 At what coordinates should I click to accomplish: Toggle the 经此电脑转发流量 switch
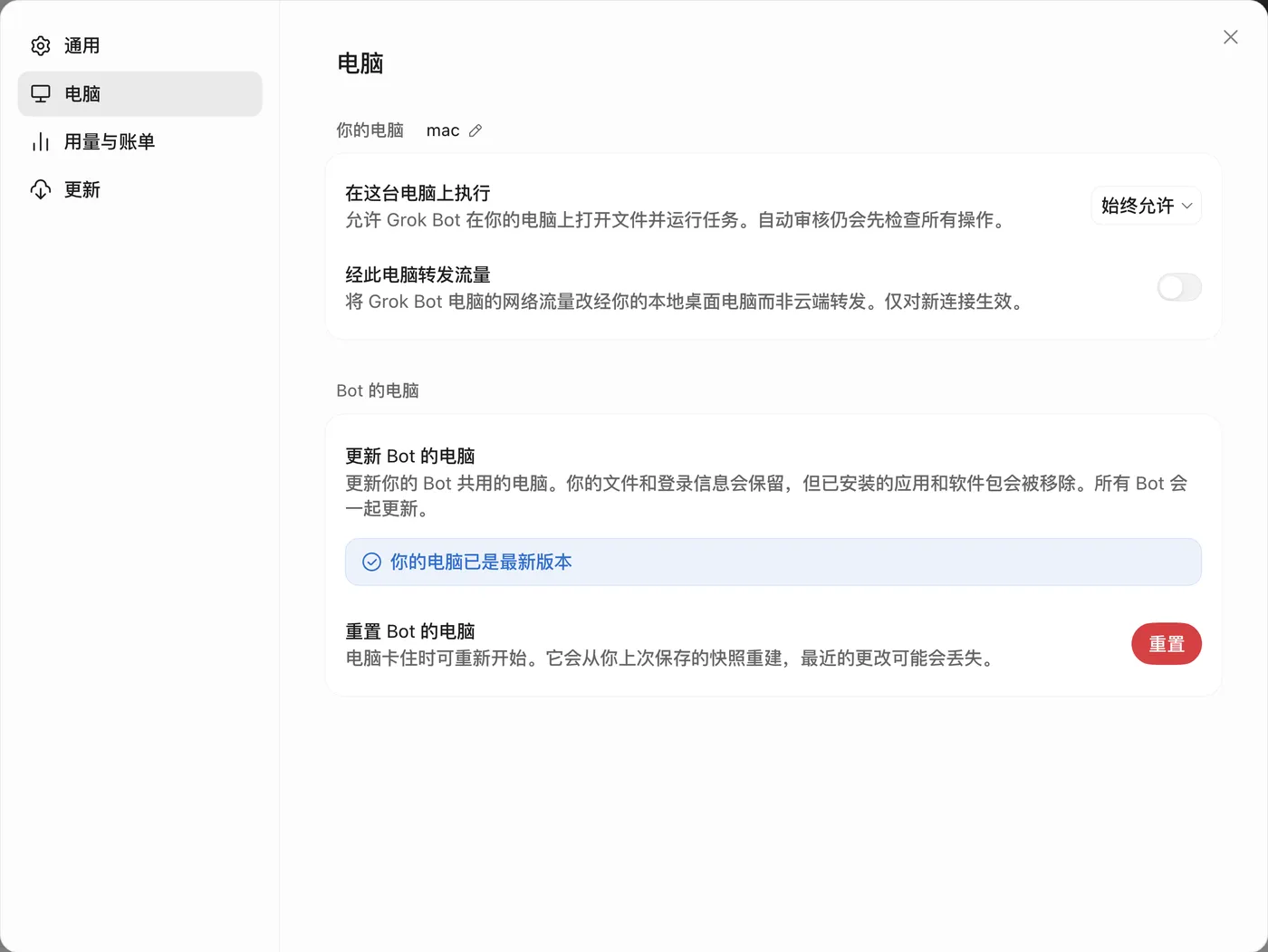coord(1179,287)
